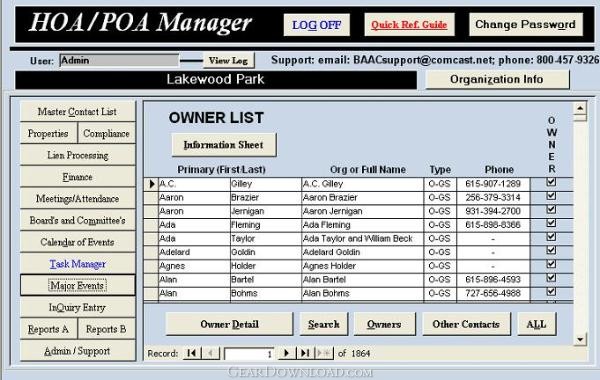
Task: Open Lien Processing
Action: pos(78,155)
